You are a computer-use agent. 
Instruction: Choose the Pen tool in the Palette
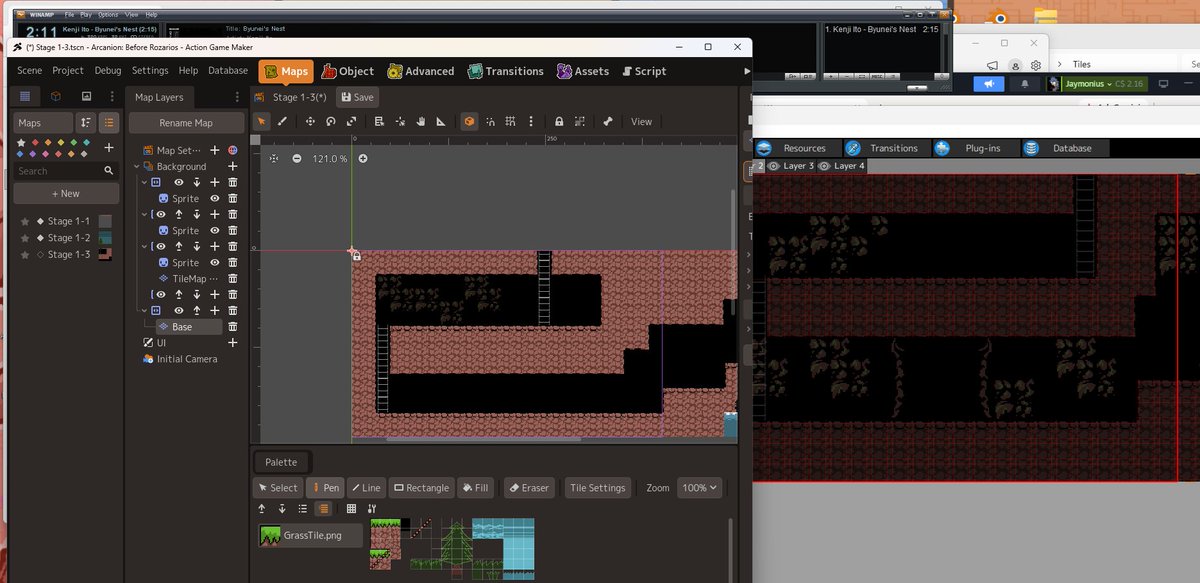tap(325, 488)
